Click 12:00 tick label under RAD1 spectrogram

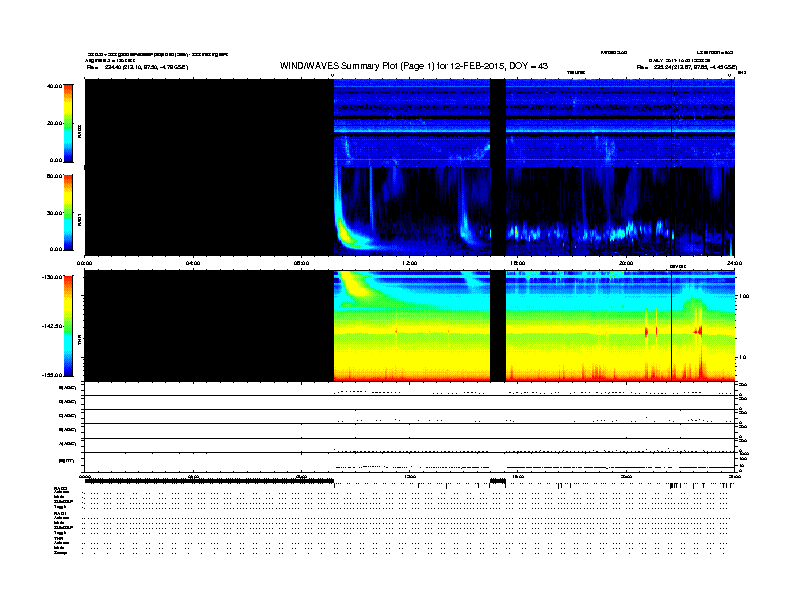pos(410,263)
